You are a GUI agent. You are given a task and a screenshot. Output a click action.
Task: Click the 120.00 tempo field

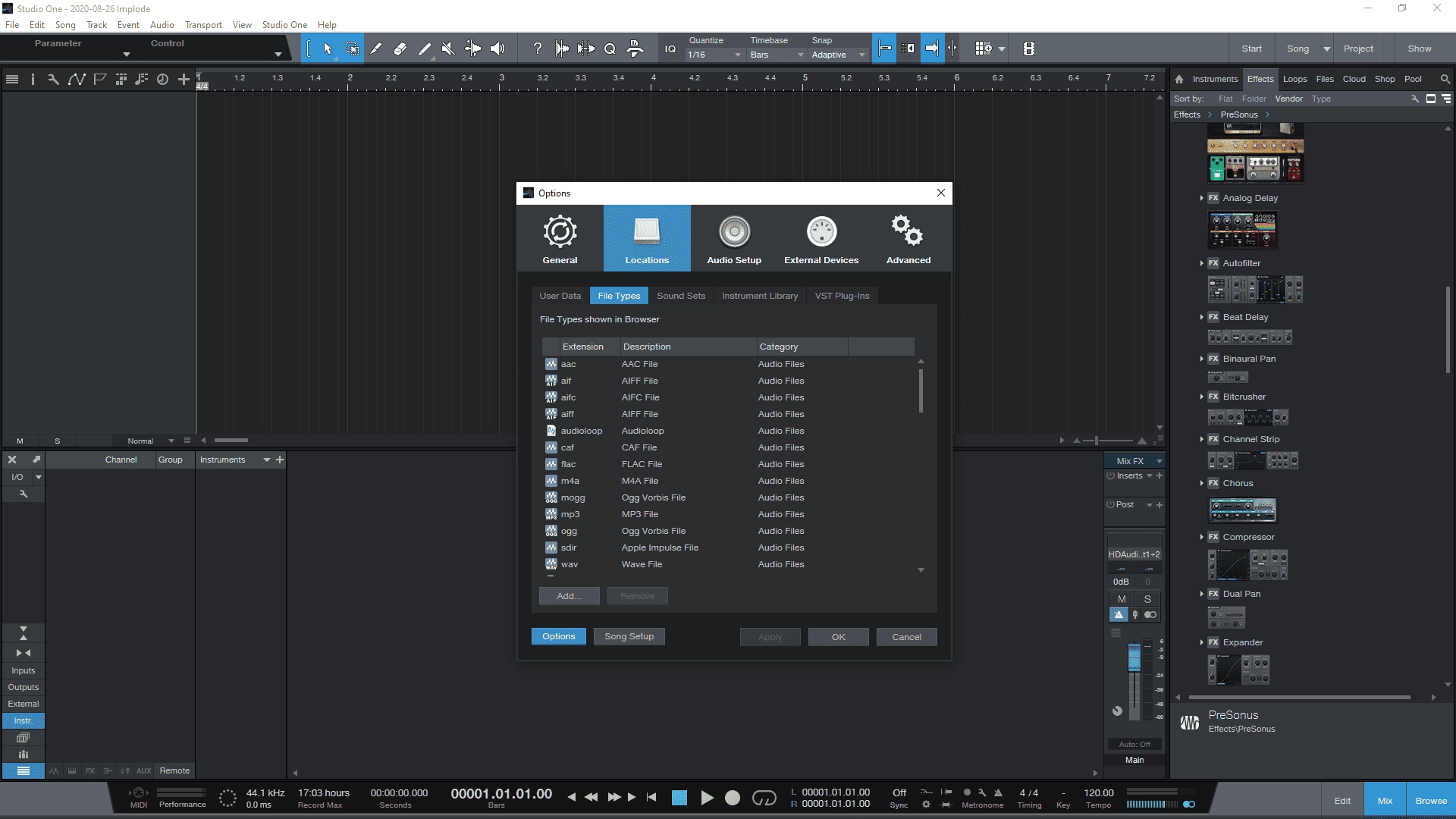click(x=1098, y=792)
